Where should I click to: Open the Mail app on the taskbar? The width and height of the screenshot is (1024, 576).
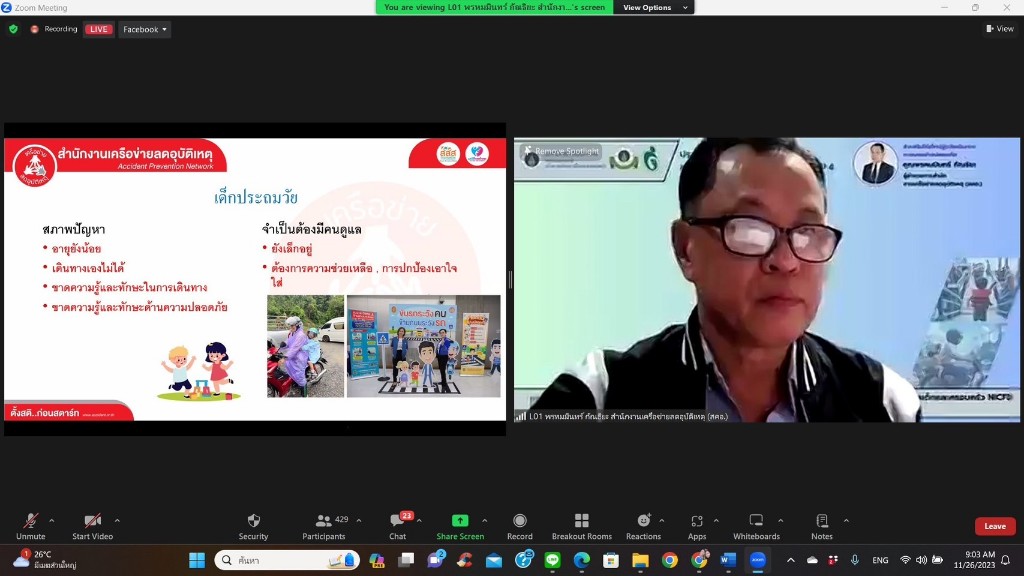(x=494, y=560)
